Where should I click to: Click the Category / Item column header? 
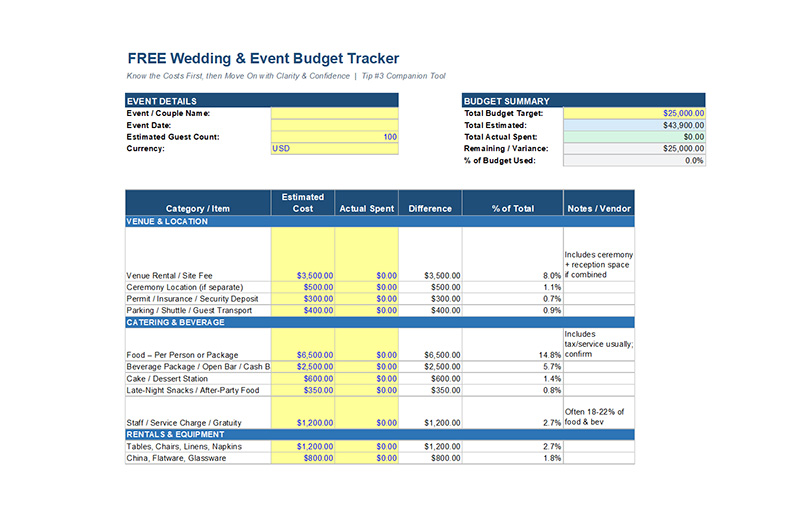(198, 203)
